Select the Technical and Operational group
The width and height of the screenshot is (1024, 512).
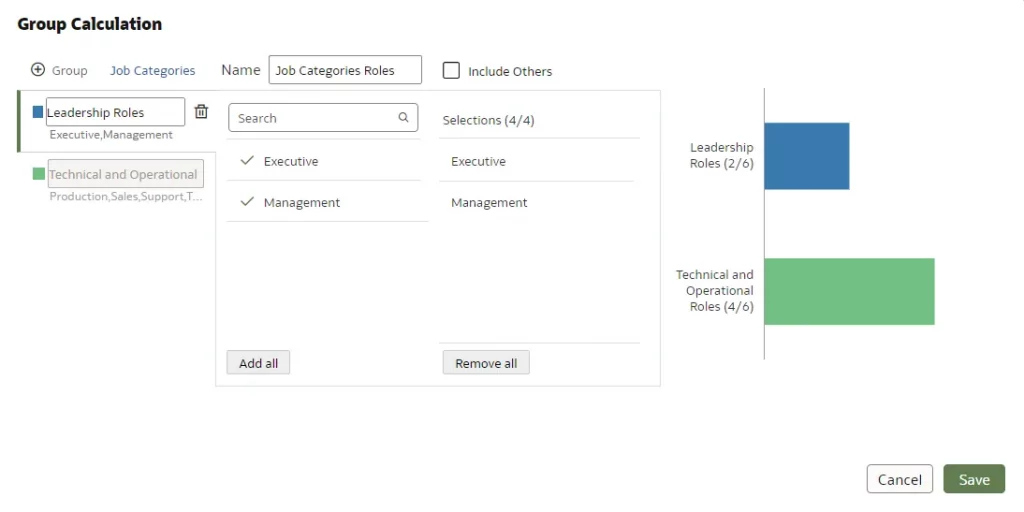tap(125, 174)
